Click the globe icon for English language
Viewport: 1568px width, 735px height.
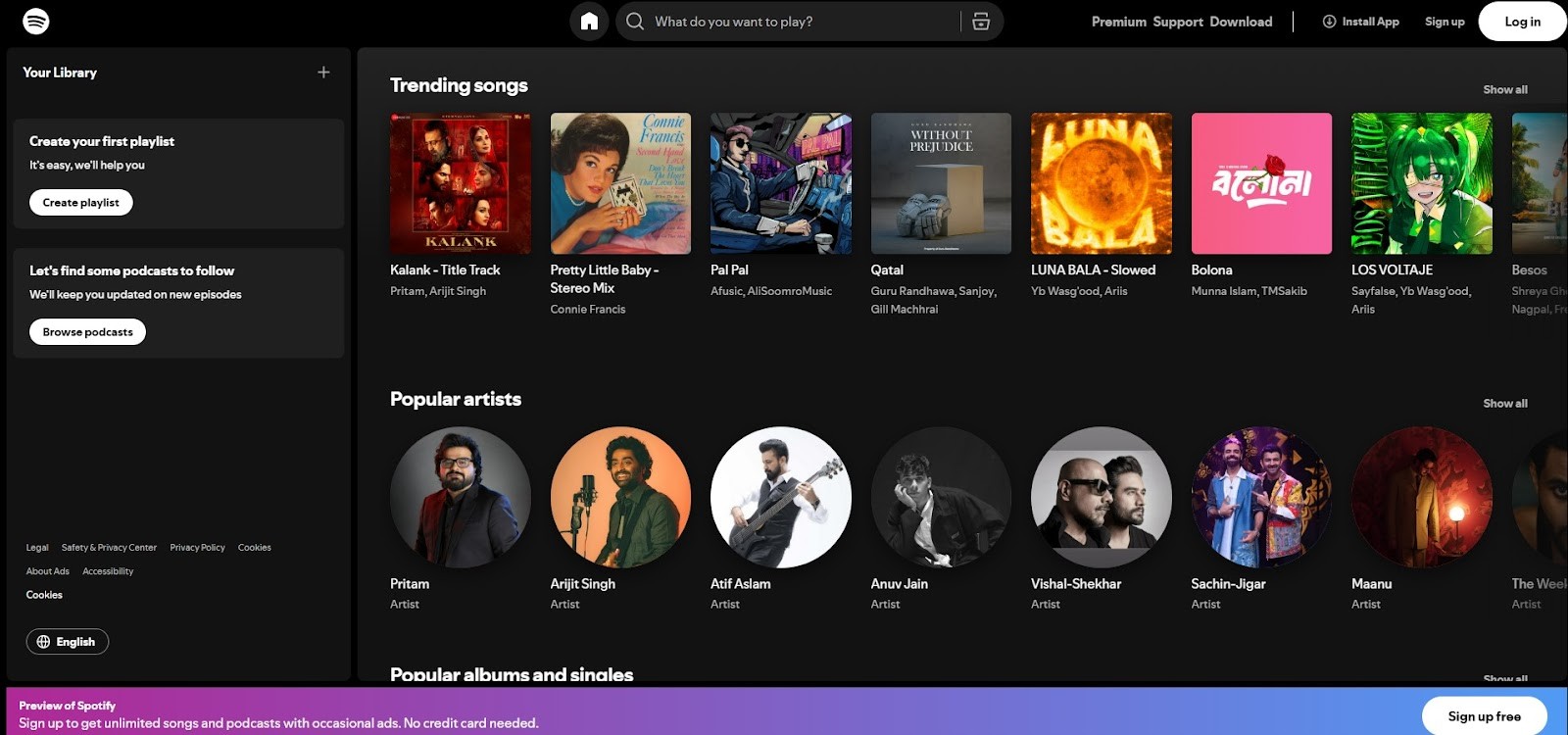click(x=43, y=642)
